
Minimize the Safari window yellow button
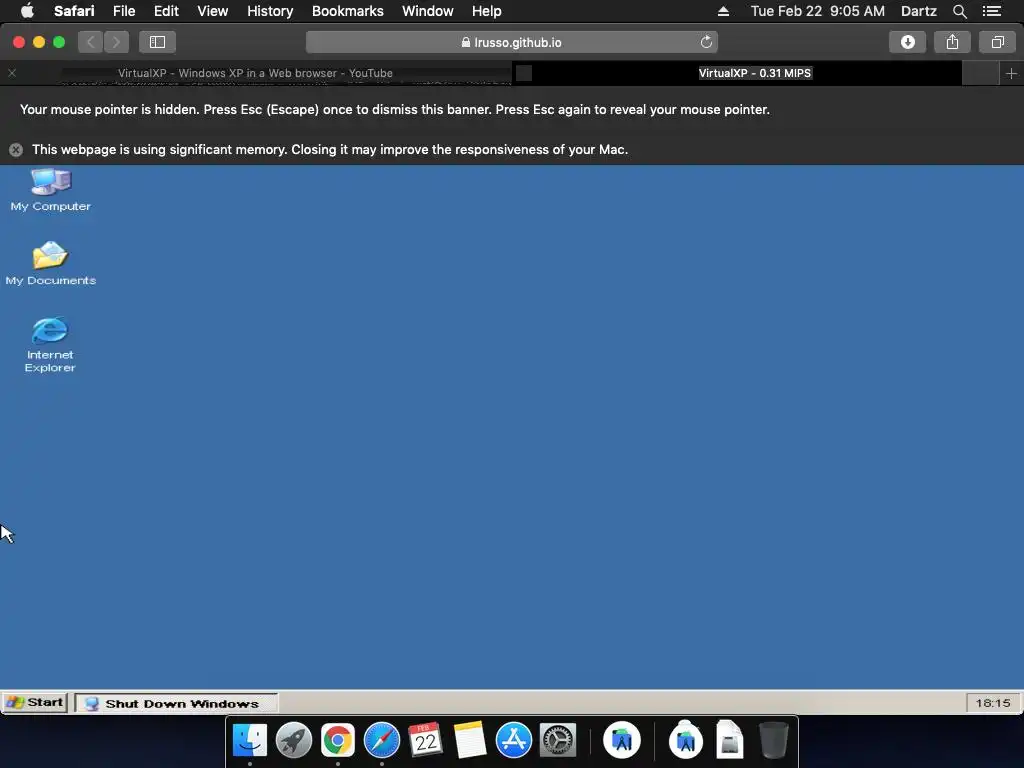pyautogui.click(x=39, y=42)
